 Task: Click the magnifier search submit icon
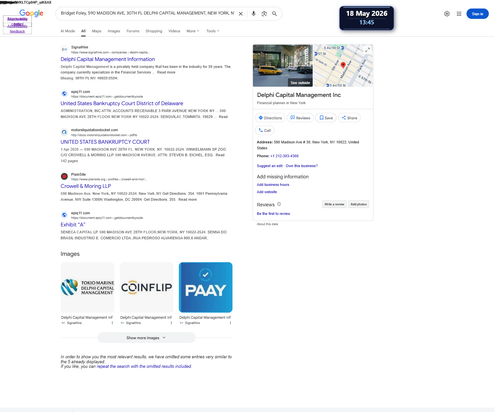(274, 14)
